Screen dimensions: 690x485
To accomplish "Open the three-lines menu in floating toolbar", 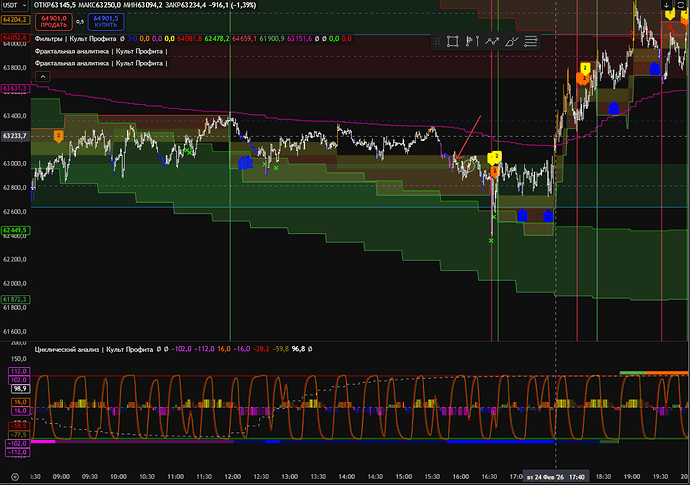I will click(533, 41).
